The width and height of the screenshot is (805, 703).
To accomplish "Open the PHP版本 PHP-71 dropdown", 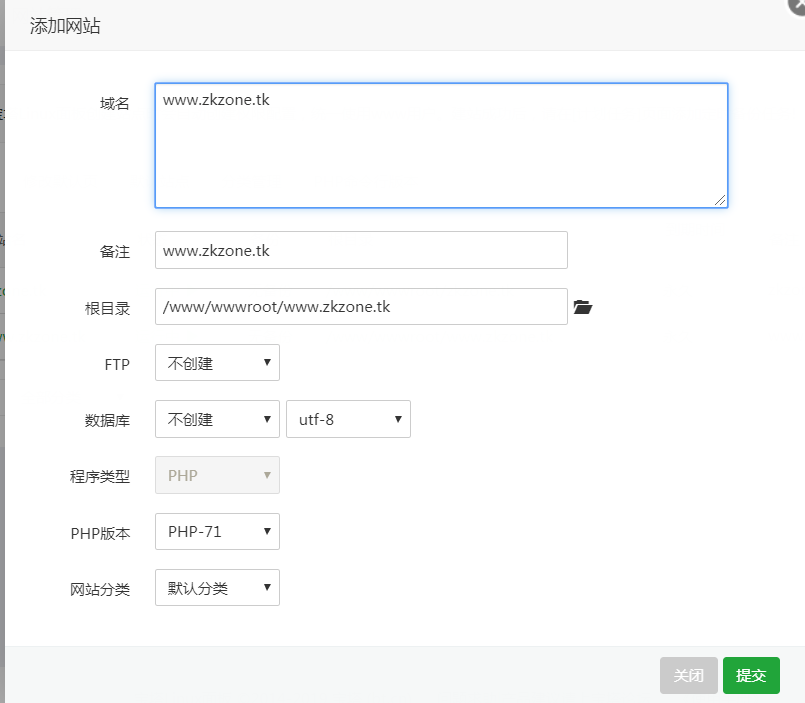I will [x=217, y=531].
